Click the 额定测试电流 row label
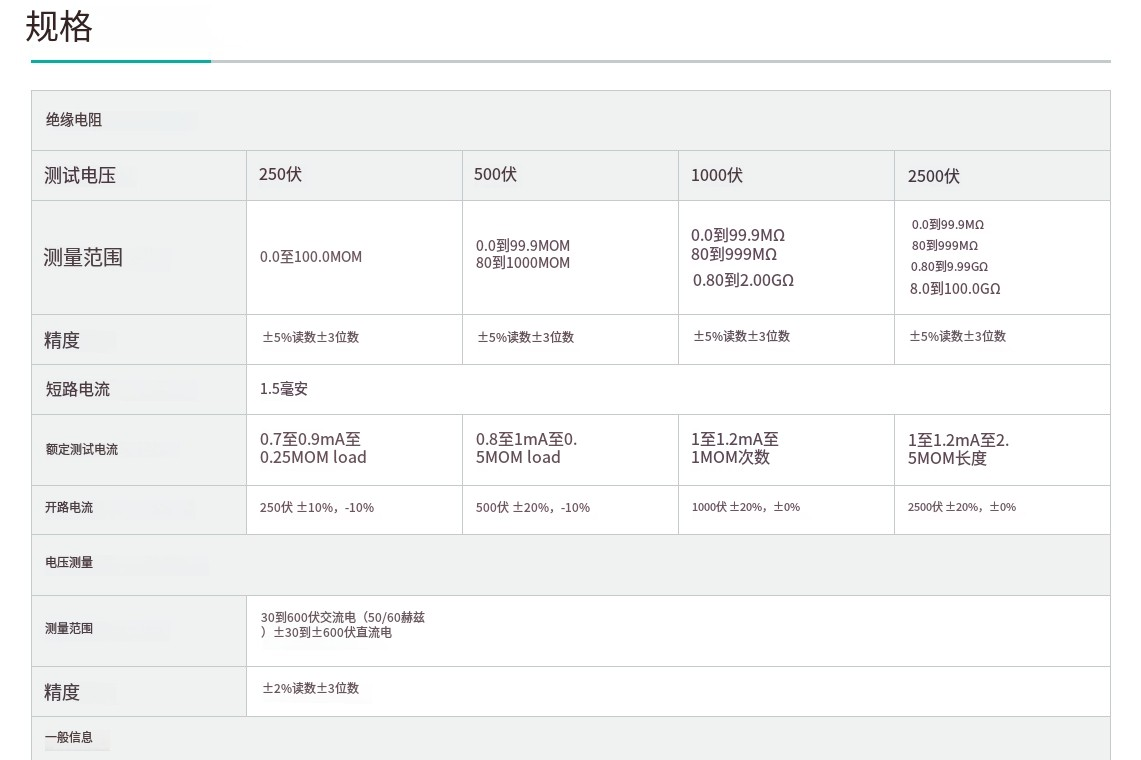Image resolution: width=1141 pixels, height=760 pixels. 81,450
